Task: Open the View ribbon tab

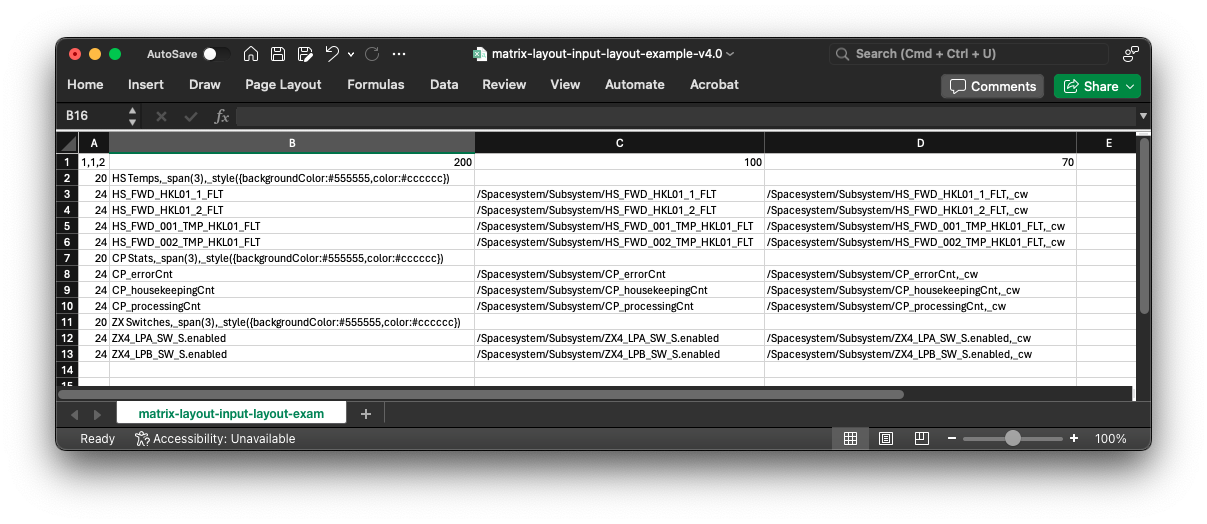Action: click(565, 85)
